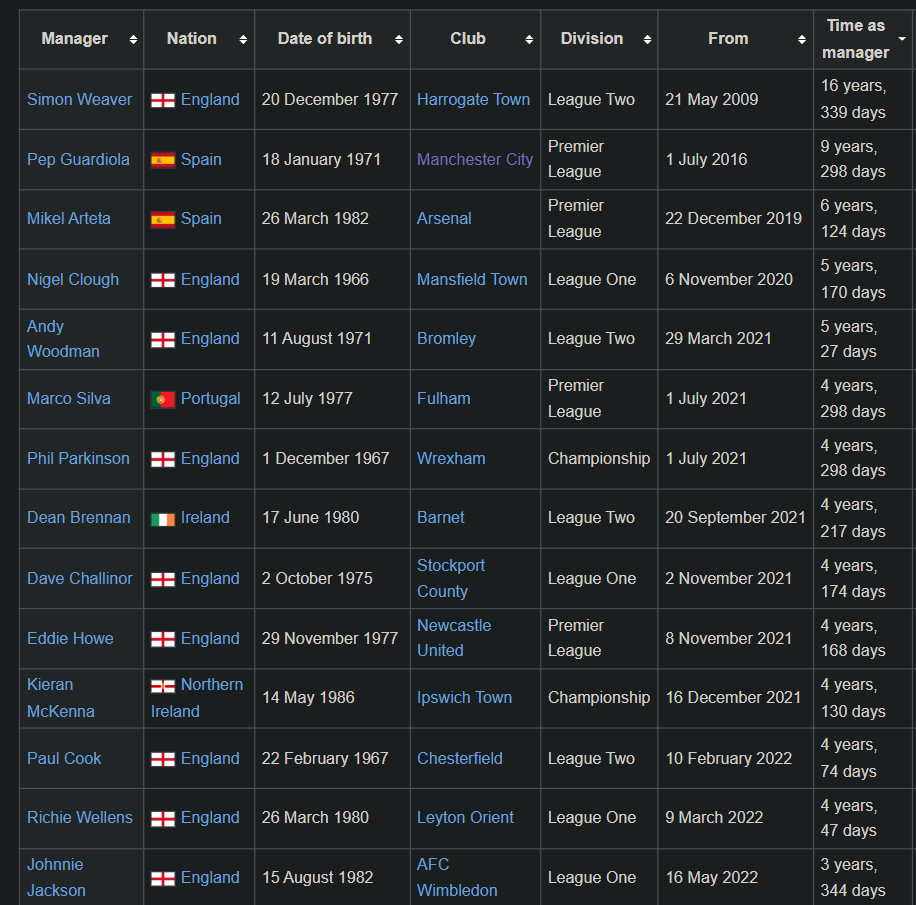Click England flag in Nigel Clough row
The image size is (916, 905).
tap(163, 280)
